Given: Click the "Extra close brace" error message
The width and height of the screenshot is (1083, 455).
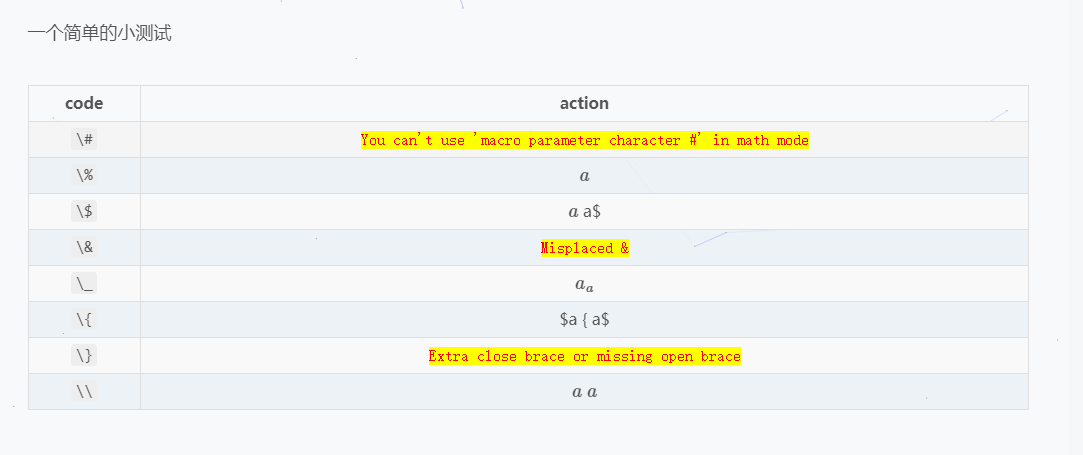Looking at the screenshot, I should click(x=584, y=356).
